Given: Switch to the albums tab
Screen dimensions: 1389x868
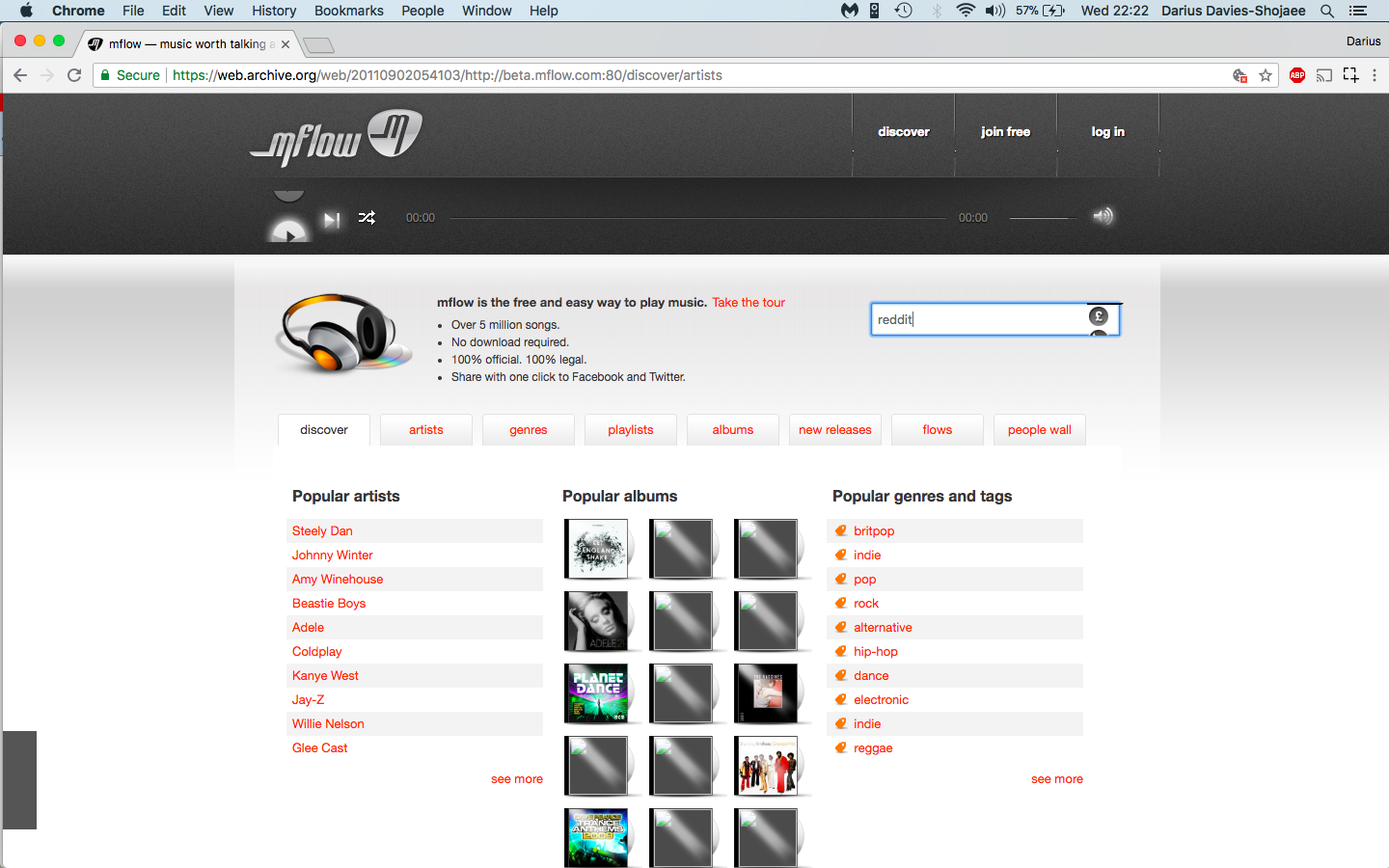Looking at the screenshot, I should (x=733, y=430).
